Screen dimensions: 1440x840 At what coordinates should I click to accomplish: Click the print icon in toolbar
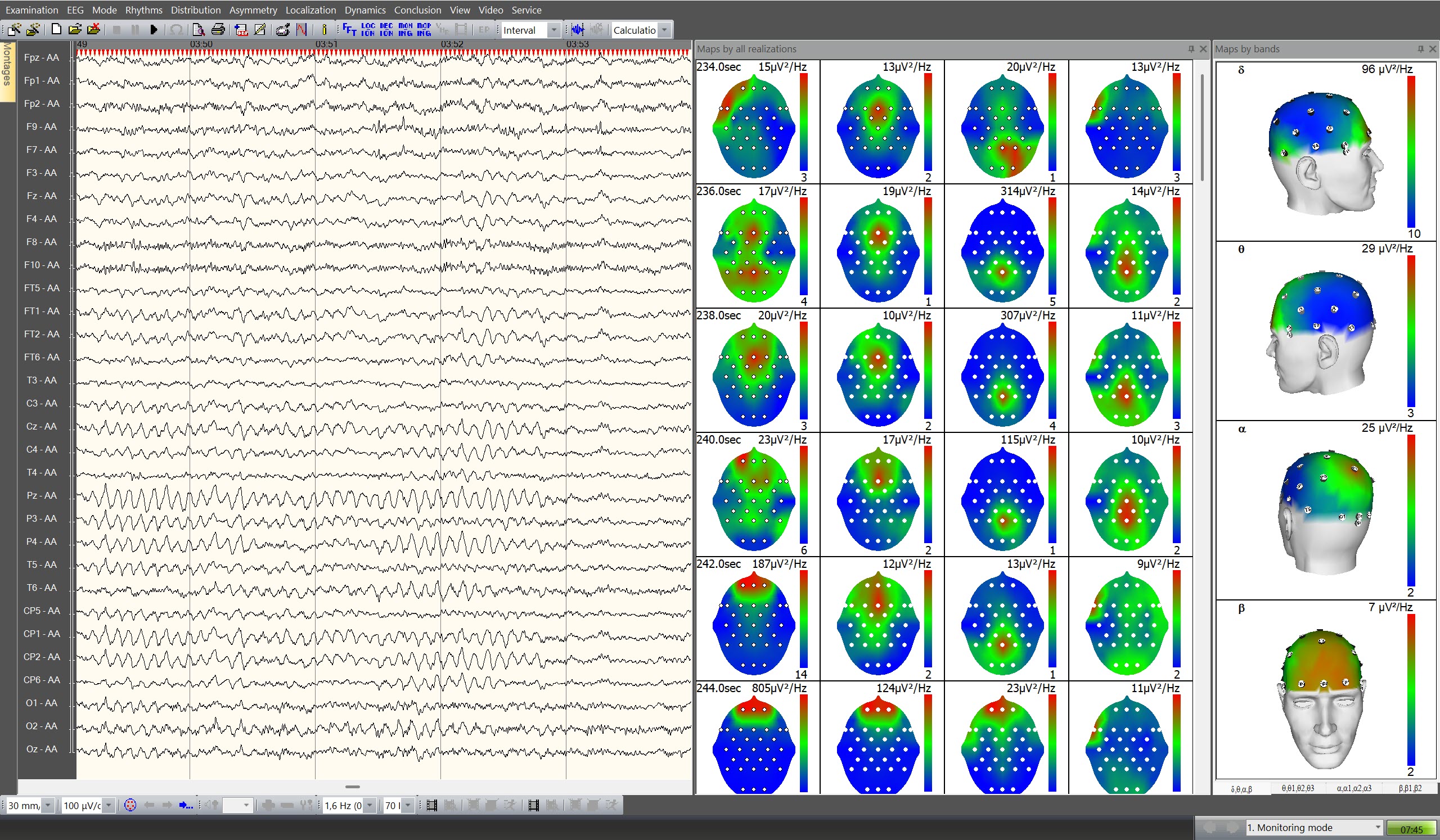click(218, 30)
